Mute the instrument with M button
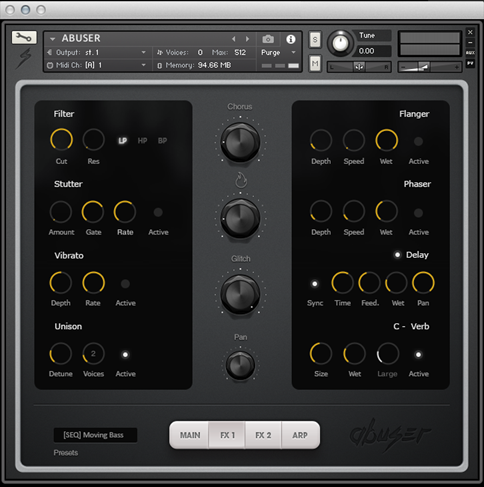Screen dimensions: 484x487 pos(315,63)
